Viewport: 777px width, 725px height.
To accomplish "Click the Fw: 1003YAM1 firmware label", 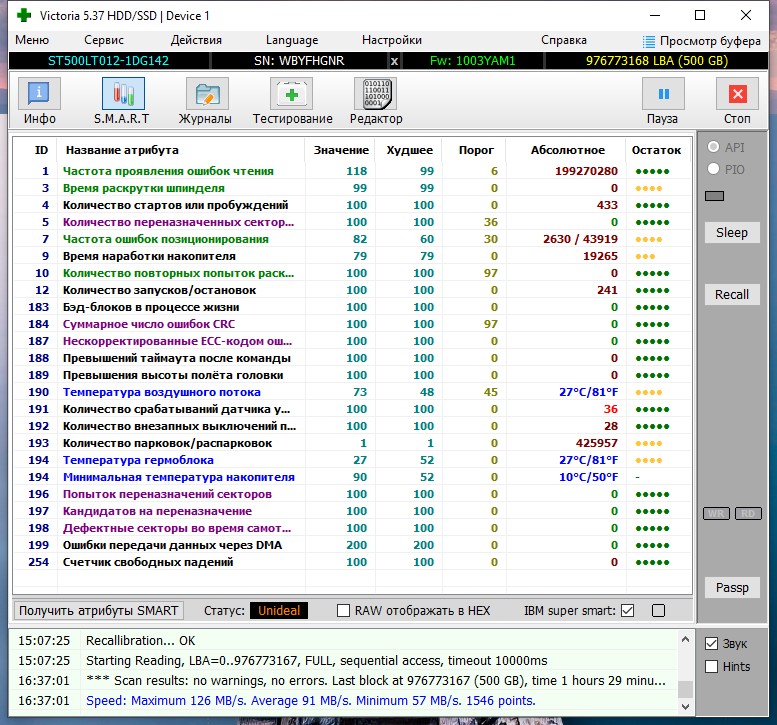I will click(x=472, y=61).
